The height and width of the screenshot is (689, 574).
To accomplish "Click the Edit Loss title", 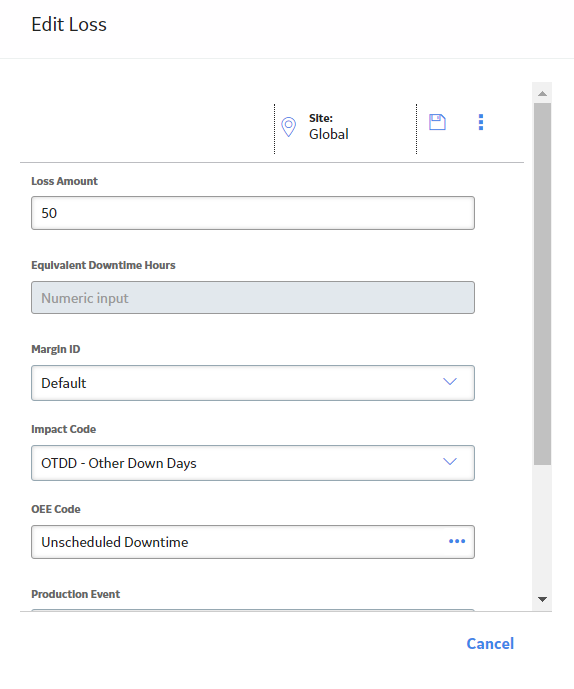I will click(69, 25).
